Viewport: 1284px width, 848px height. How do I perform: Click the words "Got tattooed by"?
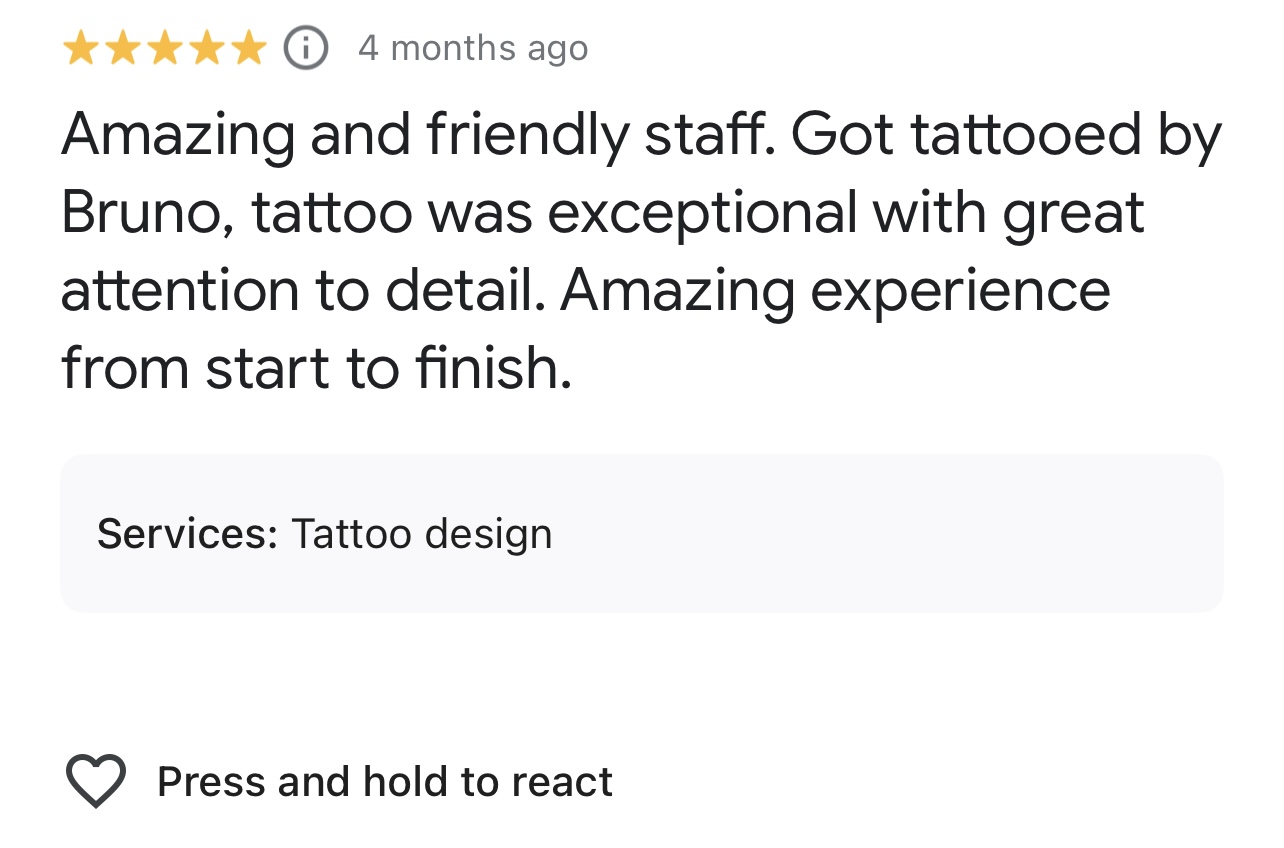1007,135
